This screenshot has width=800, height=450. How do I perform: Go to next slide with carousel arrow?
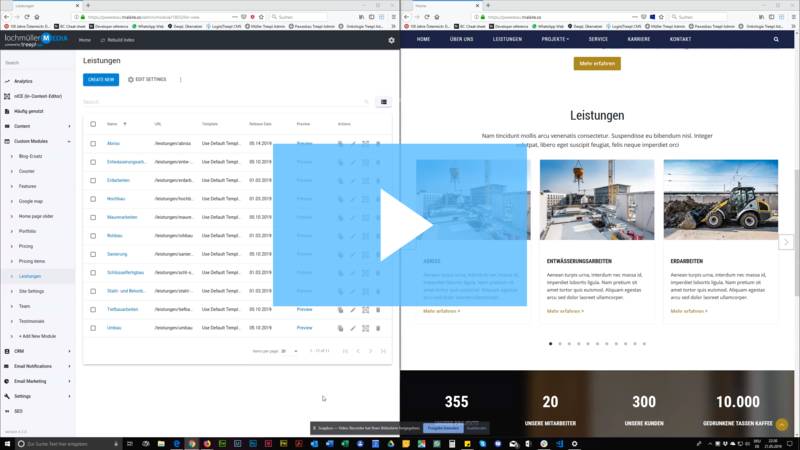pyautogui.click(x=786, y=243)
